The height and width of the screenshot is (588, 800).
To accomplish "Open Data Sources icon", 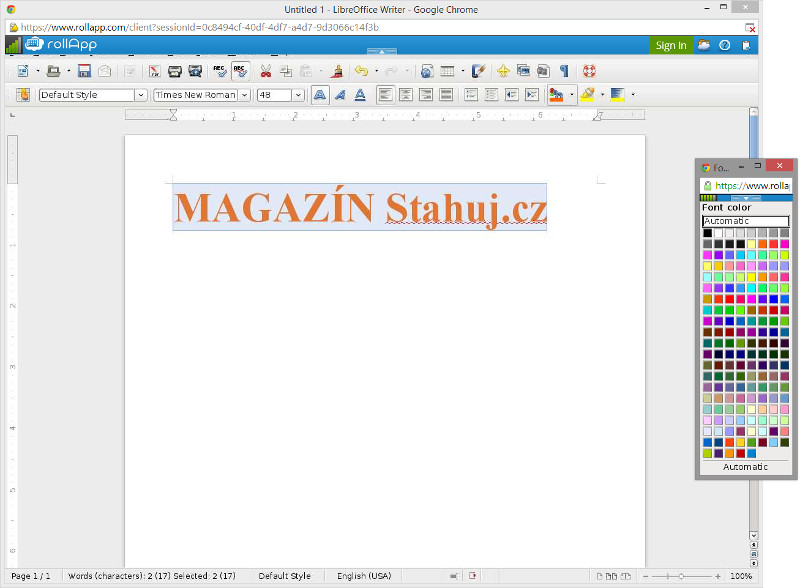I will tap(543, 71).
